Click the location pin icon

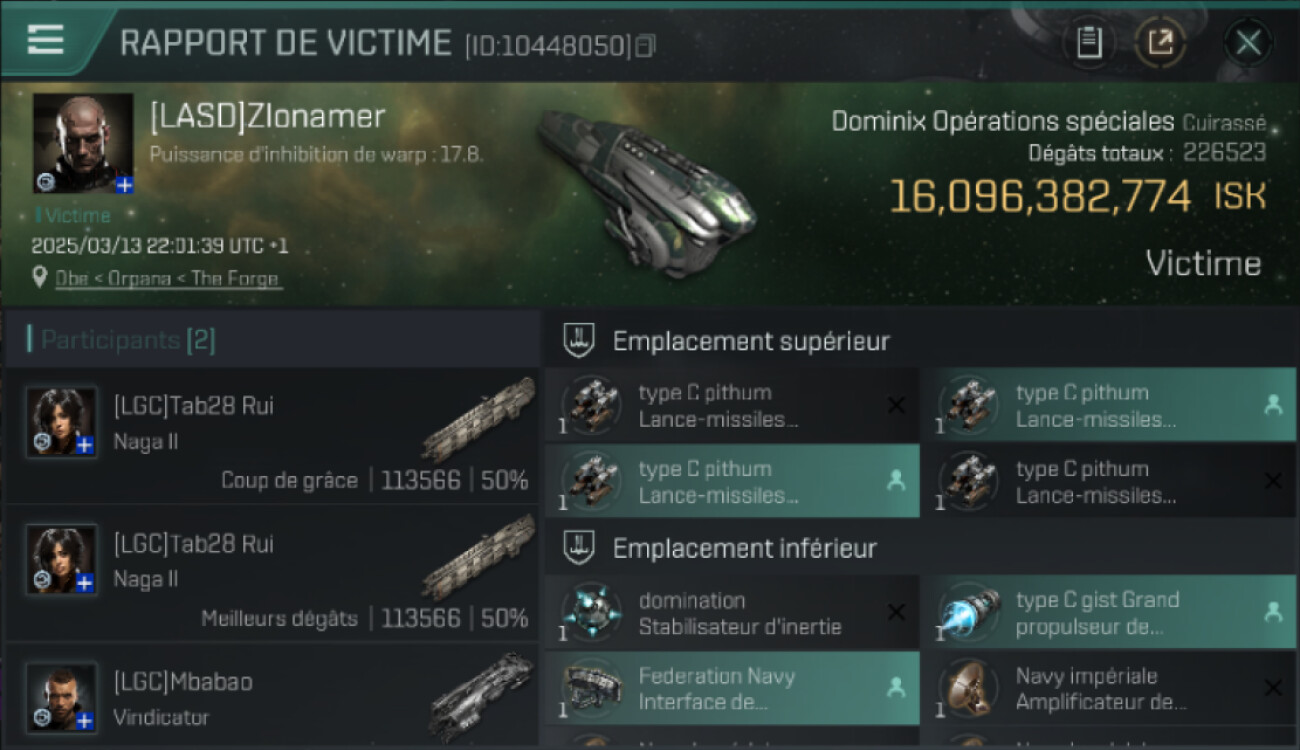tap(40, 277)
